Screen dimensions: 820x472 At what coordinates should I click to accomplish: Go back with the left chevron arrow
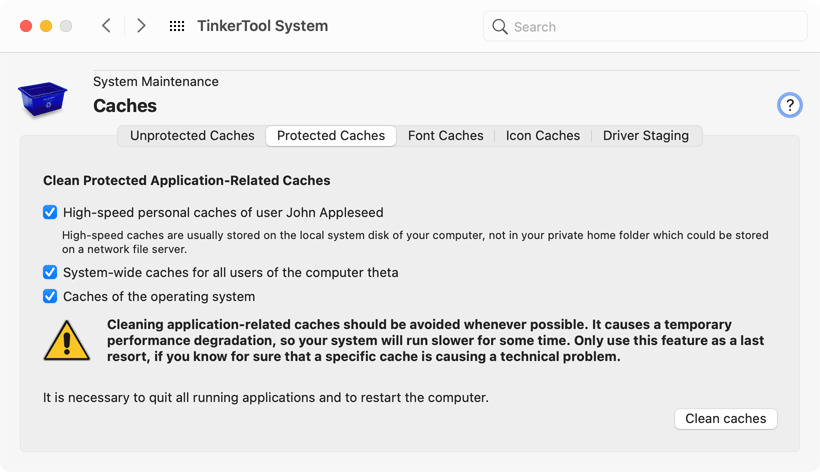coord(106,26)
